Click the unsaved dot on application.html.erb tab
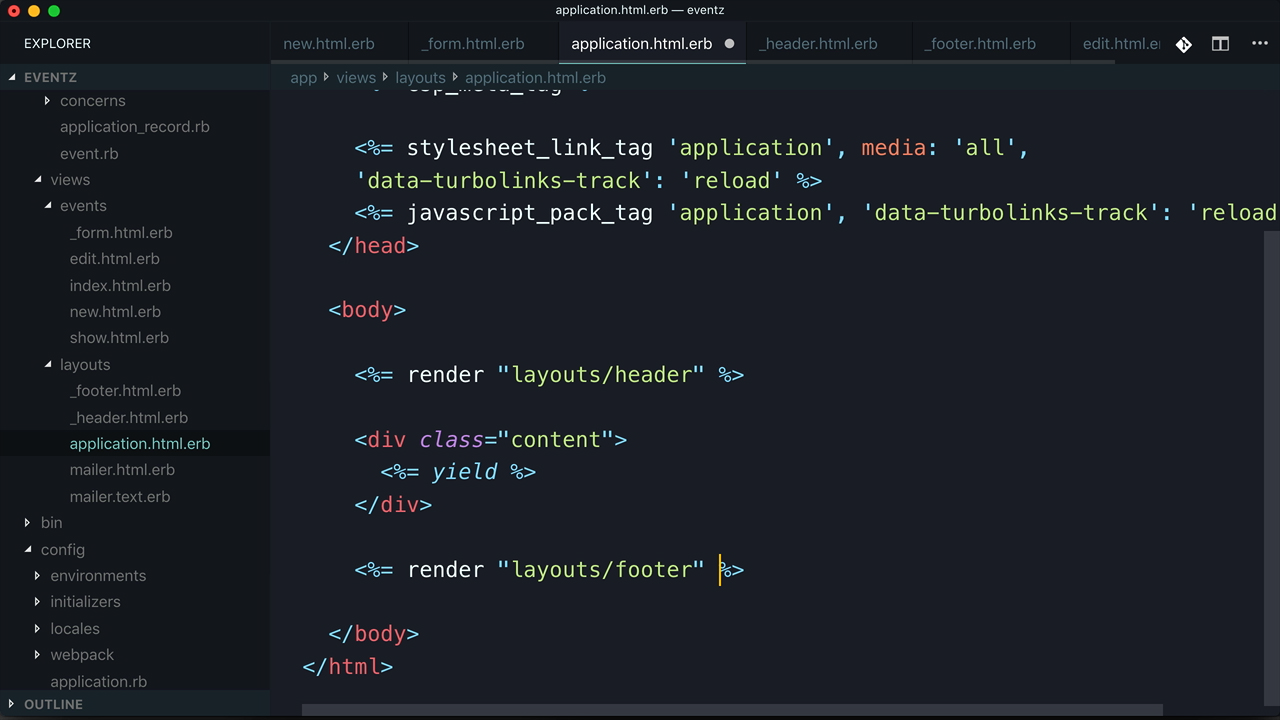 [x=729, y=44]
